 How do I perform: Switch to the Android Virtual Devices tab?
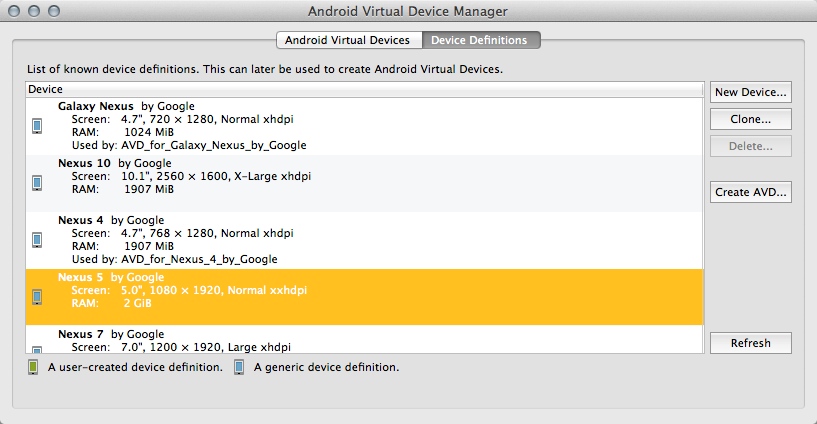347,40
